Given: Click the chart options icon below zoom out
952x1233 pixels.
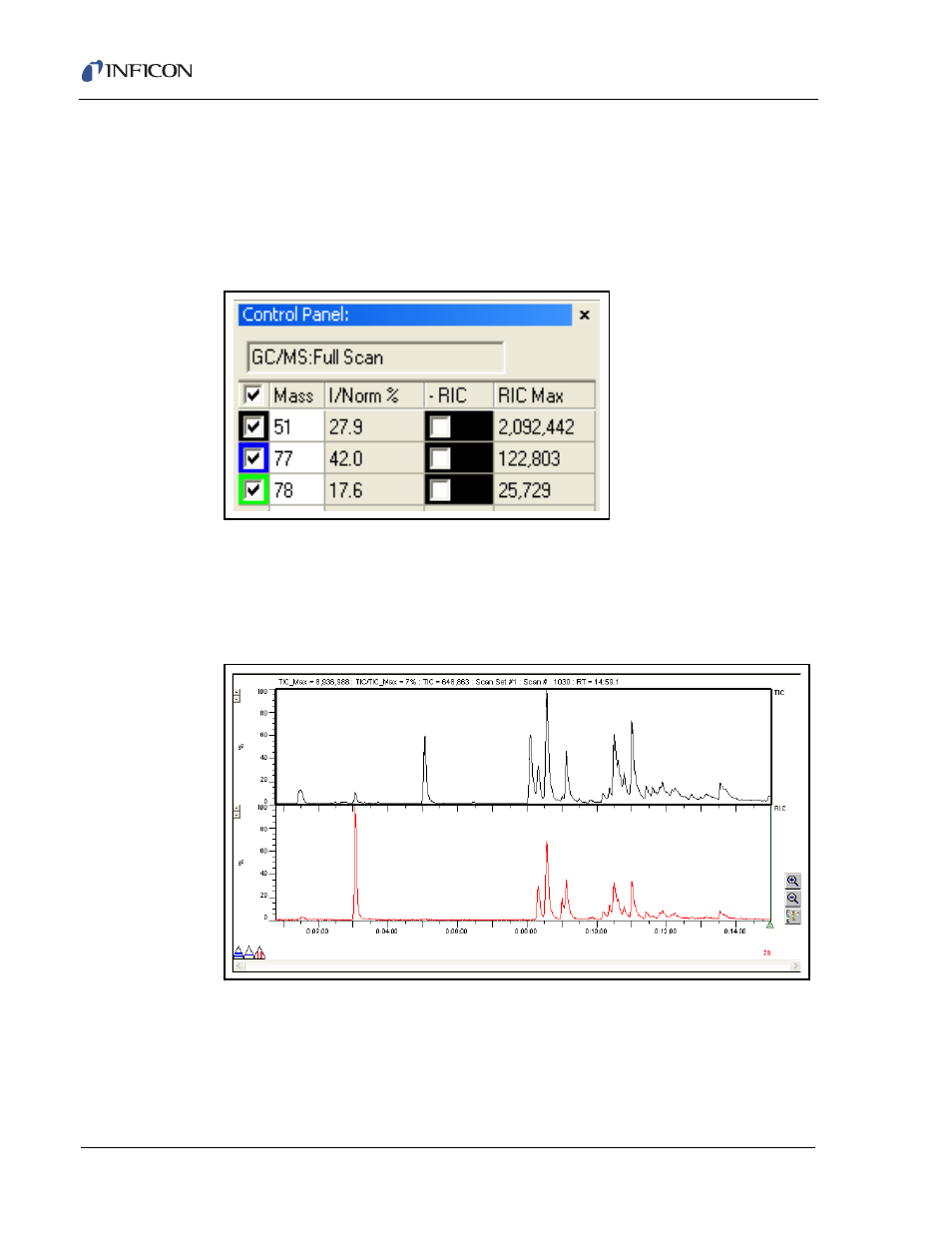Looking at the screenshot, I should (793, 916).
